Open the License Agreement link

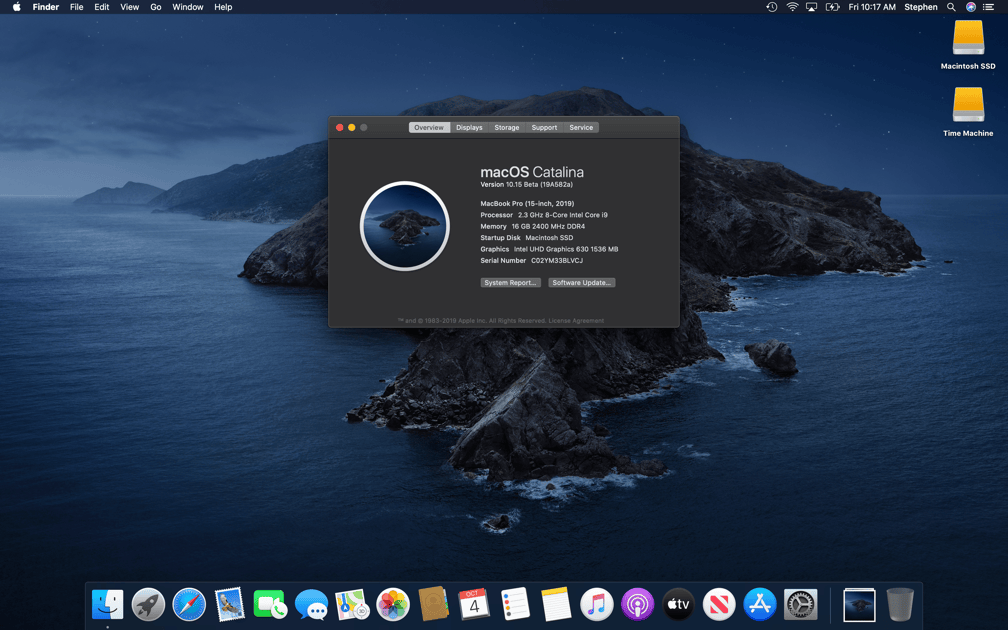576,321
